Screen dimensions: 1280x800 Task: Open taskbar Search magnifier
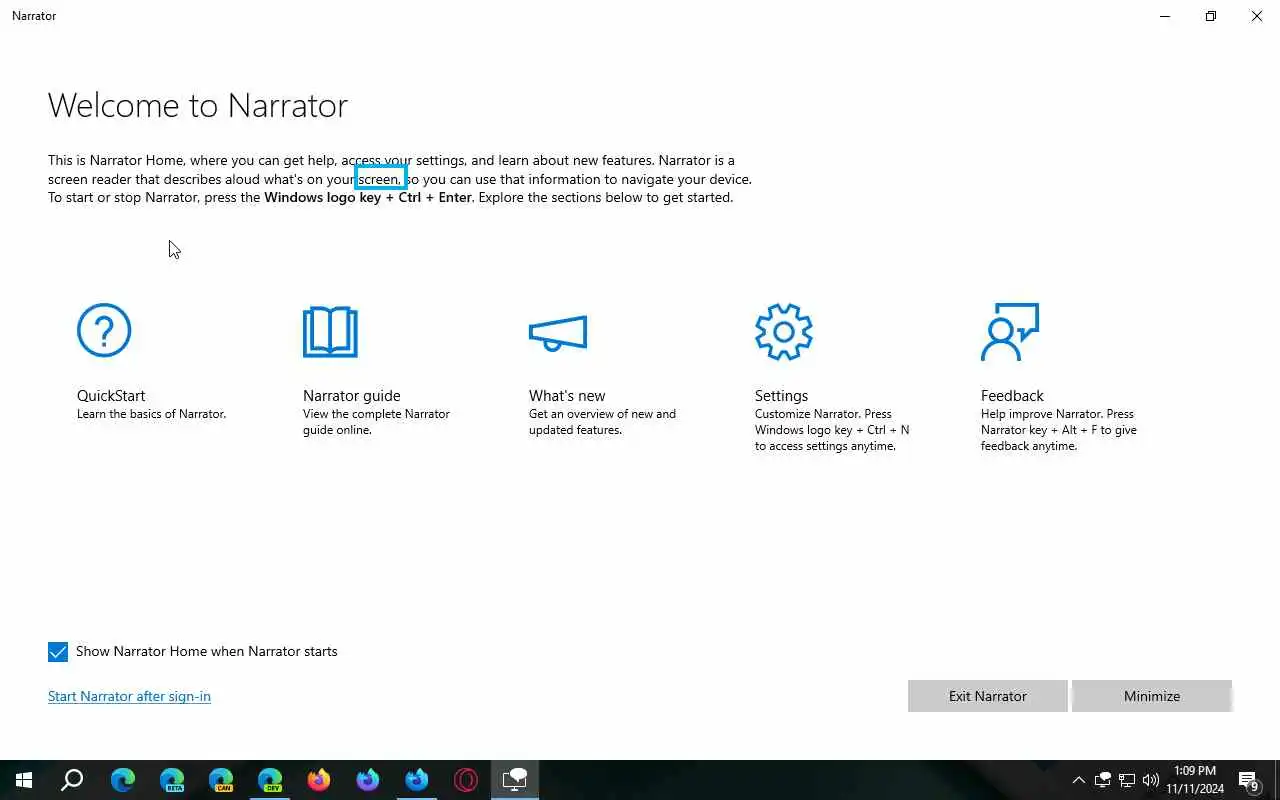pyautogui.click(x=72, y=780)
